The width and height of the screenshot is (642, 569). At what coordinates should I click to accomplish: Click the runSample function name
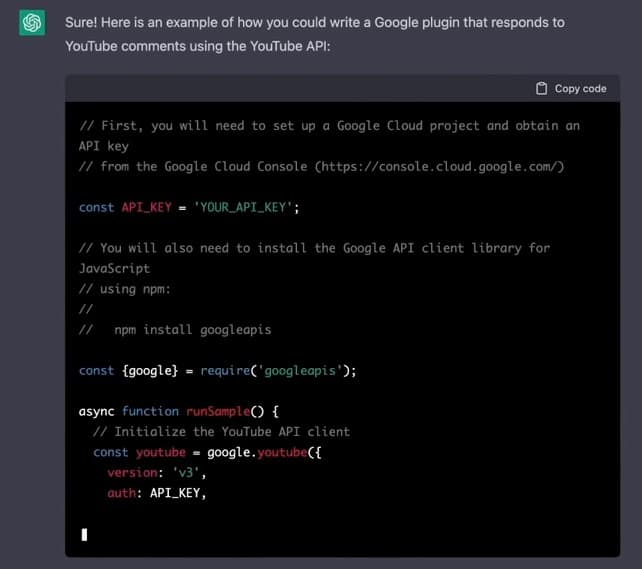218,411
